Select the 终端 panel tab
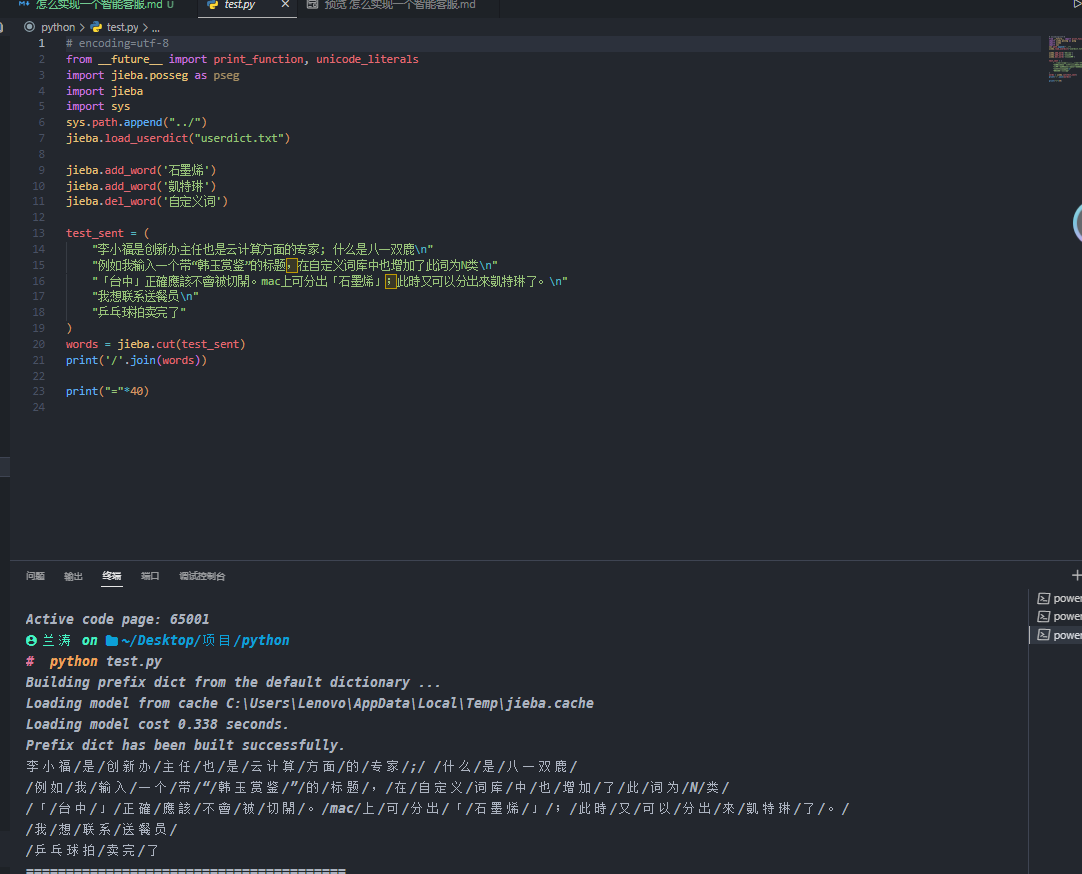1082x874 pixels. tap(112, 576)
